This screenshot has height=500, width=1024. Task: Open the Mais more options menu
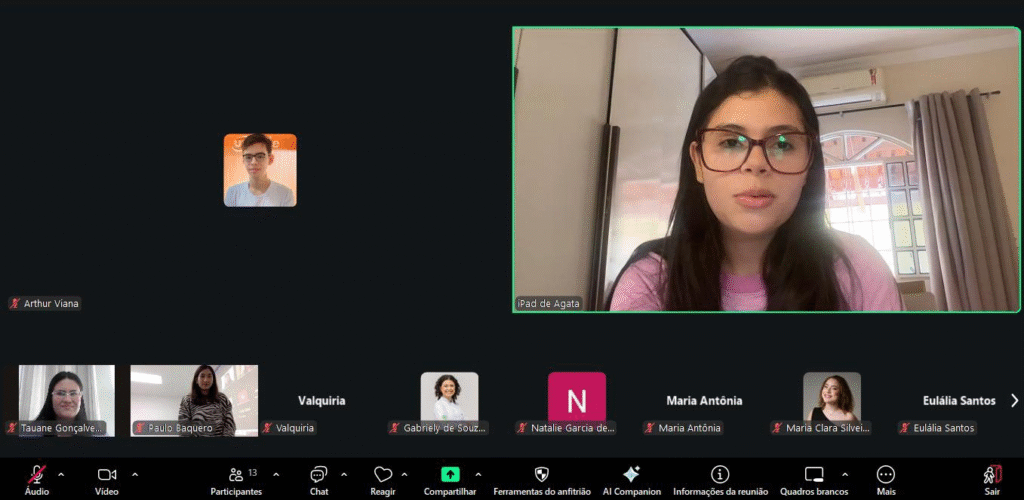coord(886,474)
